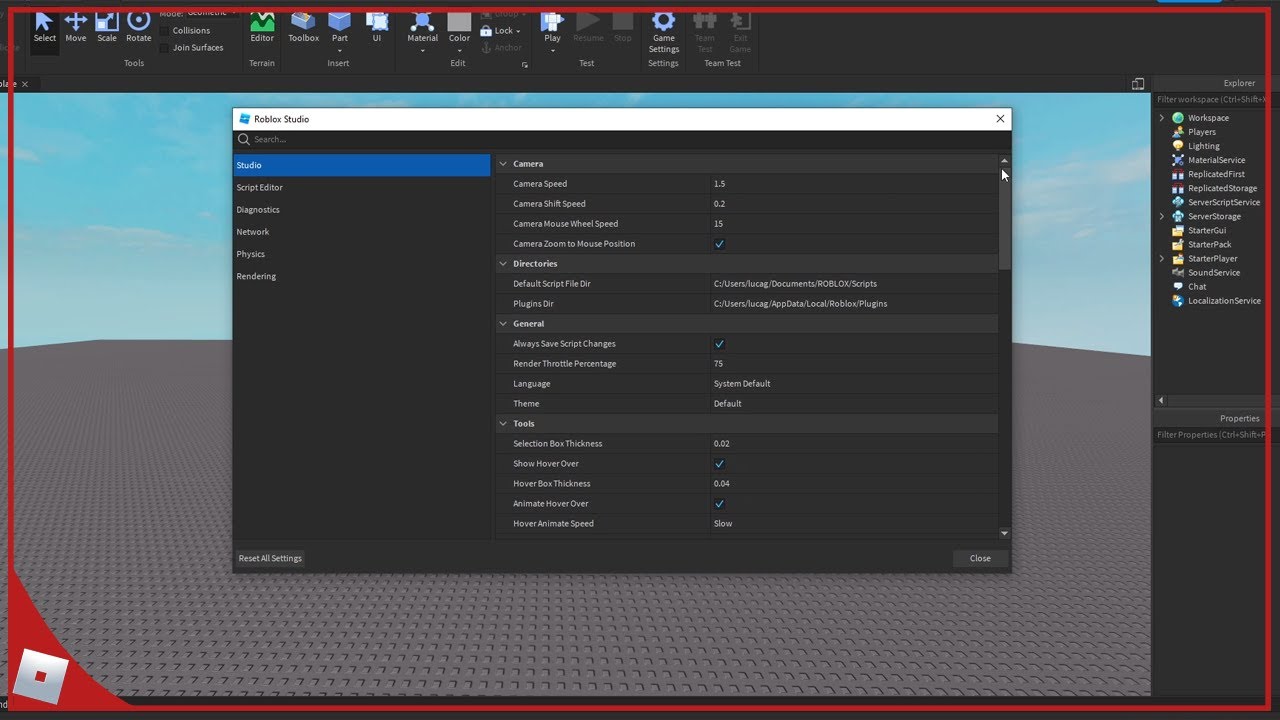Expand the Workspace tree node

click(1162, 118)
